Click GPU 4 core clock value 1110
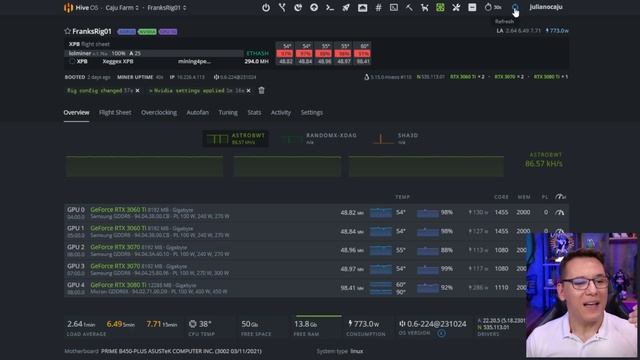 501,287
